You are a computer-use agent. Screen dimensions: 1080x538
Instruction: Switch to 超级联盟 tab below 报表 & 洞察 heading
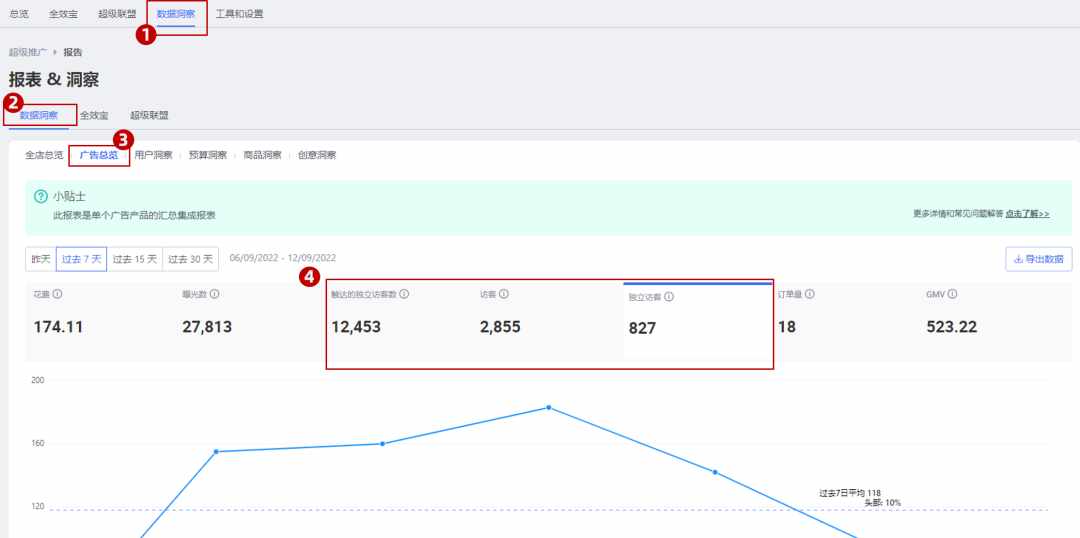click(x=149, y=116)
